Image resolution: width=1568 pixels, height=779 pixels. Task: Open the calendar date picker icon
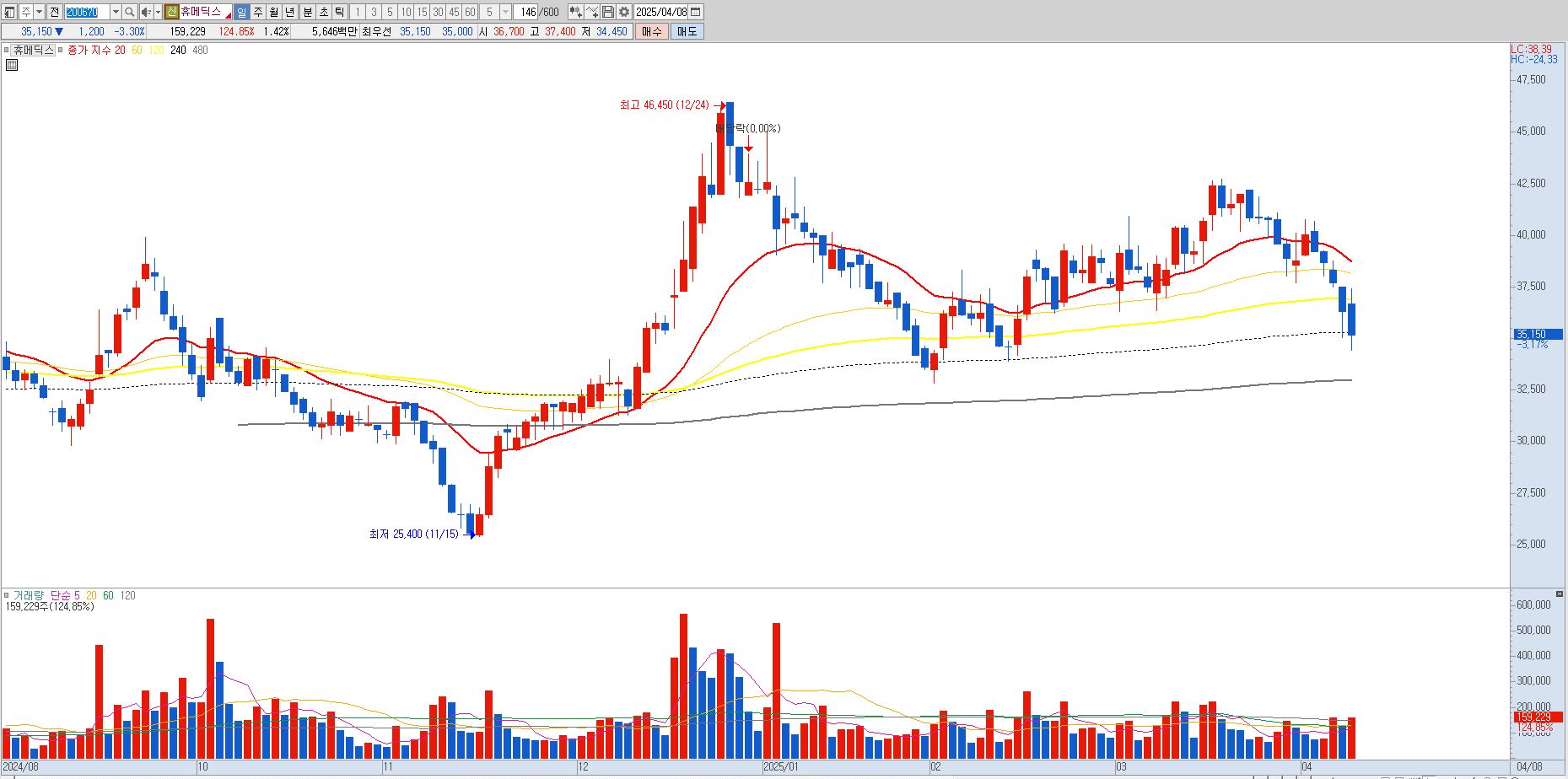[x=696, y=12]
